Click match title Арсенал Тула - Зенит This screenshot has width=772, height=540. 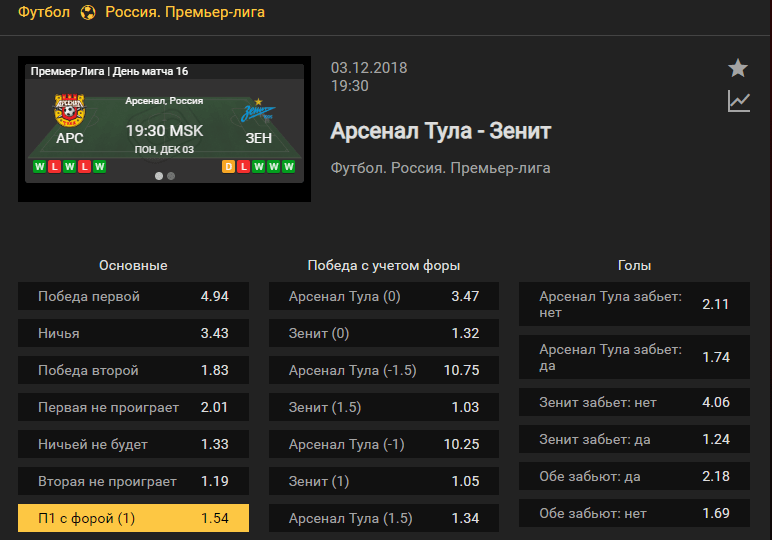(x=441, y=131)
